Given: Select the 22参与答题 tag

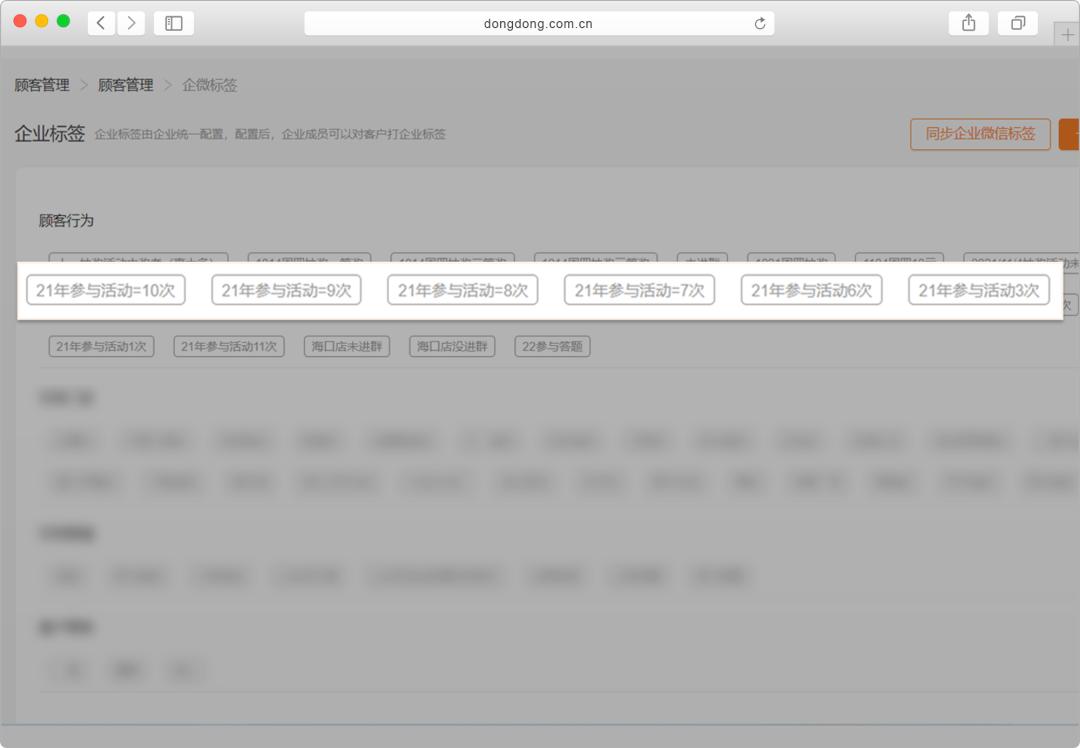Looking at the screenshot, I should coord(552,346).
